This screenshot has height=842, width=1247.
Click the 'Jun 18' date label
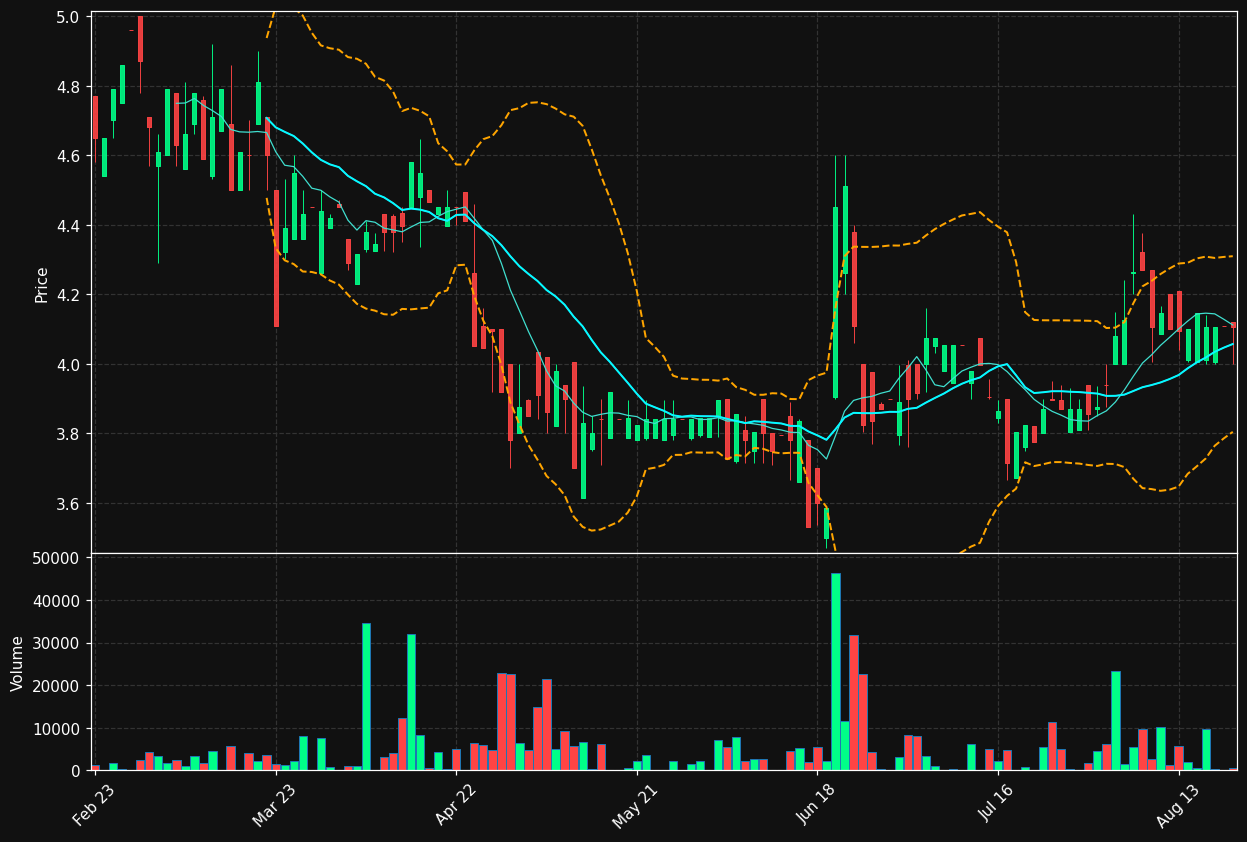815,804
